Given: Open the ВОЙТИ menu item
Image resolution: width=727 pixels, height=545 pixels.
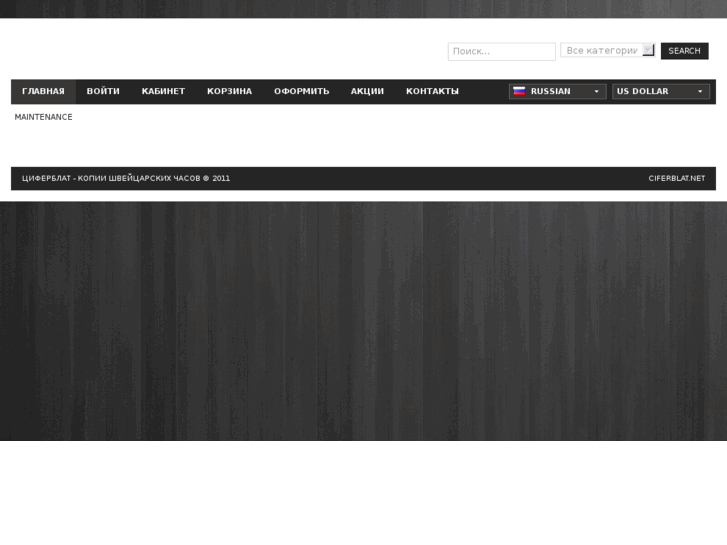Looking at the screenshot, I should [103, 91].
